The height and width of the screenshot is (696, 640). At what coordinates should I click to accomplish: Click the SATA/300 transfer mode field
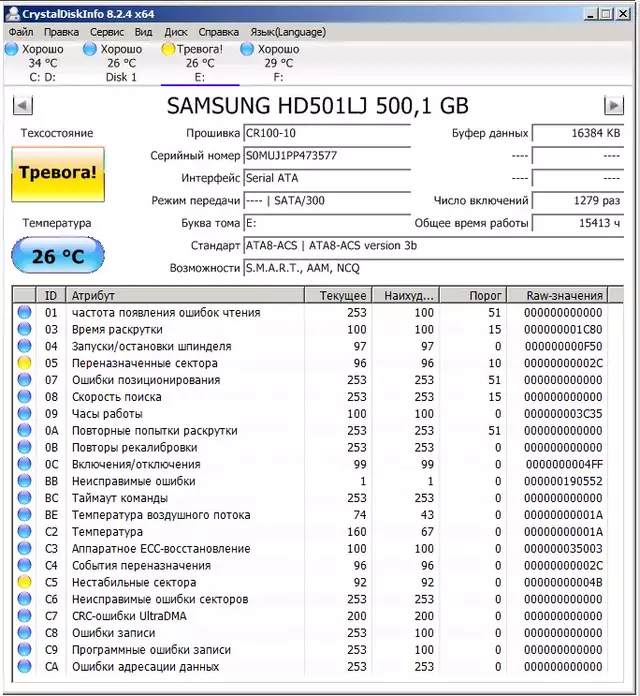327,201
